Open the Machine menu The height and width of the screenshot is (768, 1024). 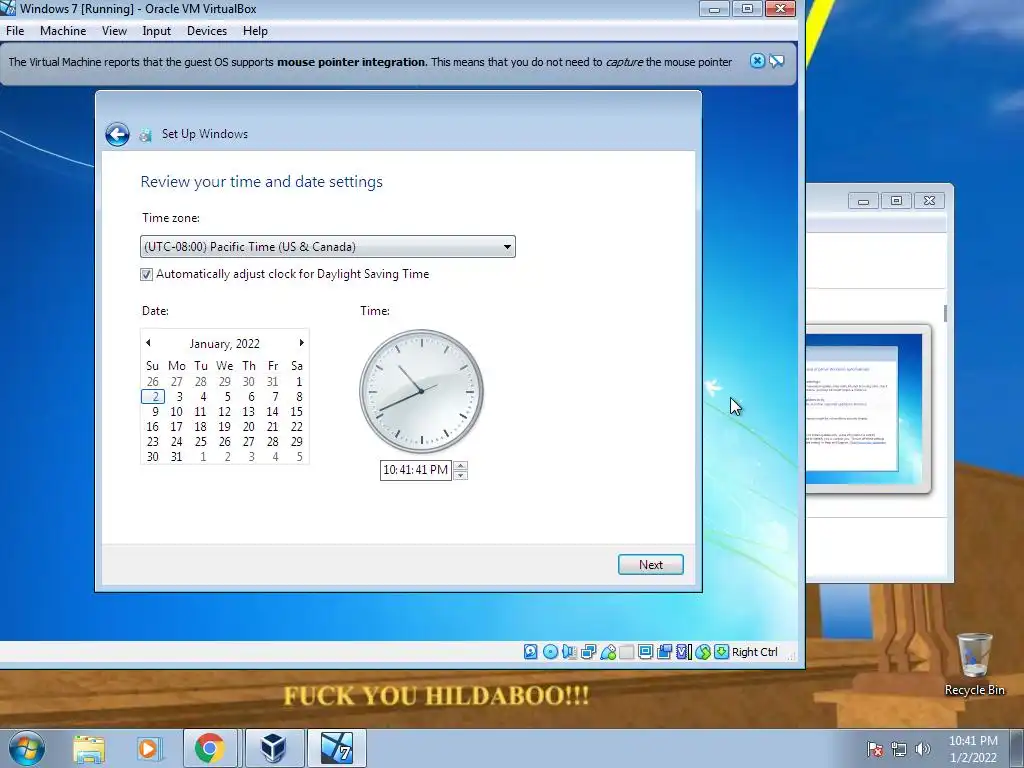pyautogui.click(x=63, y=31)
